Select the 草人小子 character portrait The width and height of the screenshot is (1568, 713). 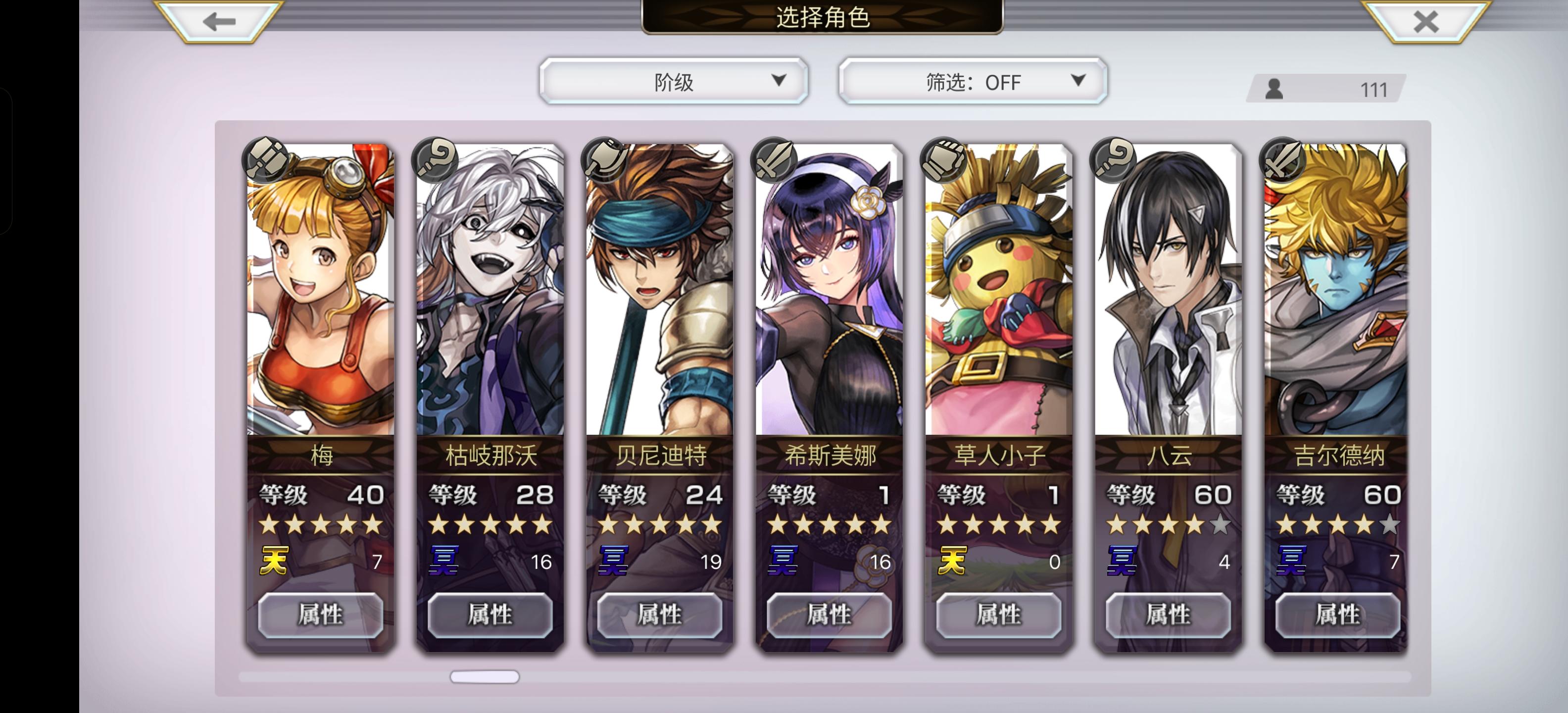pos(999,290)
